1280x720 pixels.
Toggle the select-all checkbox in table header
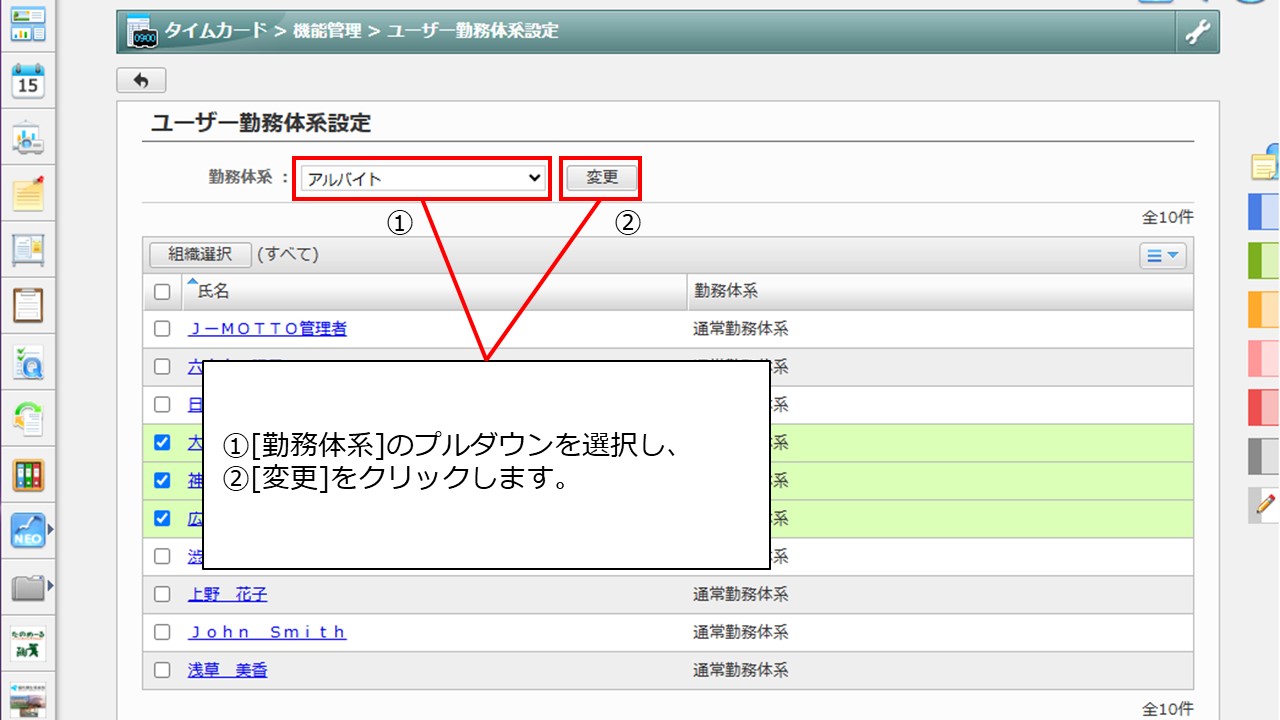(162, 292)
